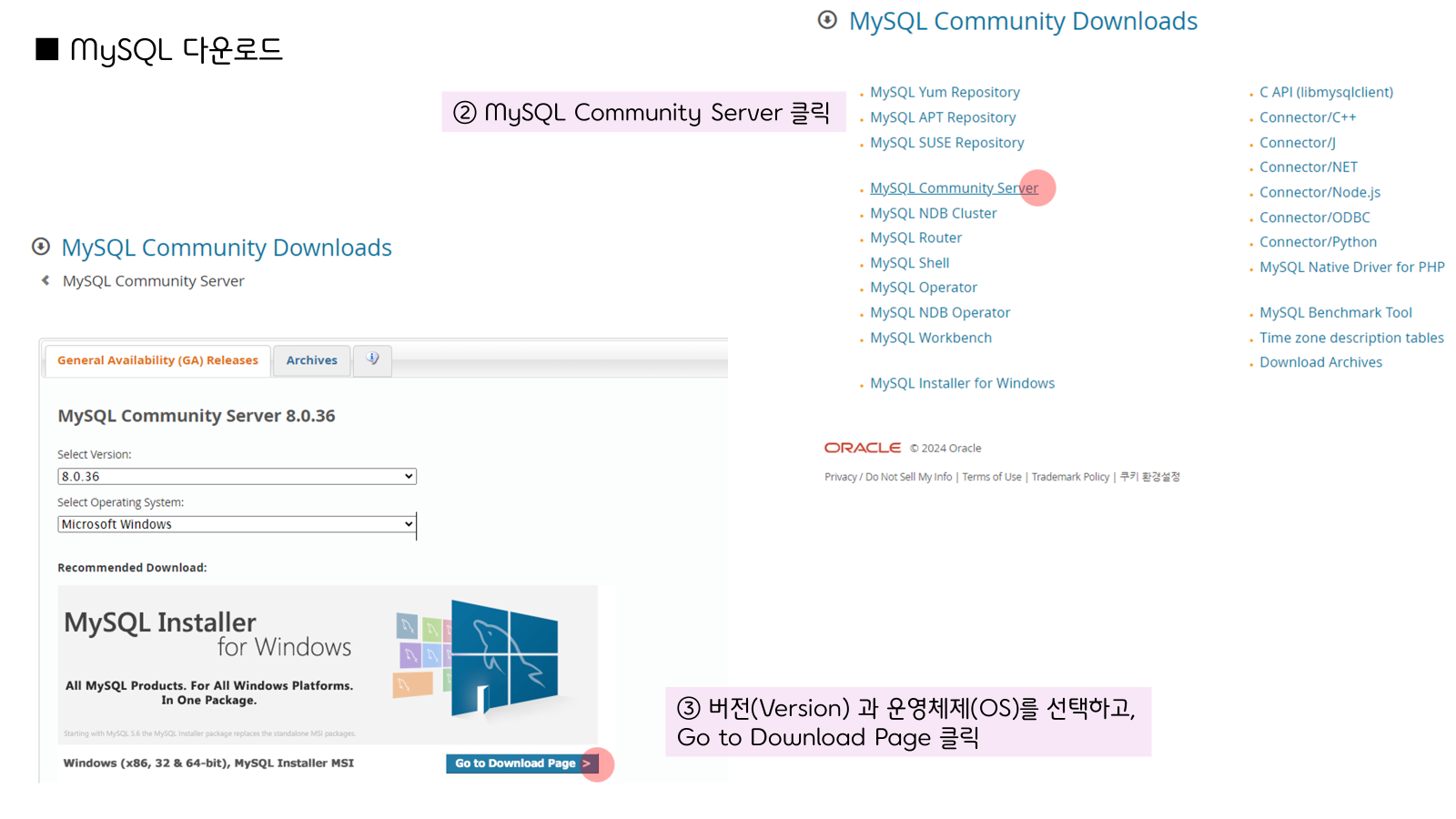Open the MySQL Benchmark Tool link
Screen dimensions: 1456x819
1336,312
